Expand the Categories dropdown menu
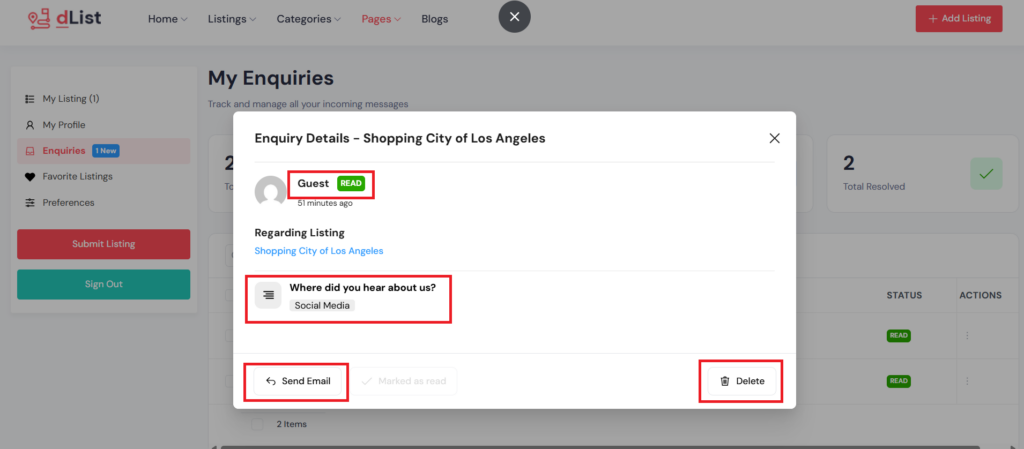The width and height of the screenshot is (1024, 449). (x=308, y=19)
